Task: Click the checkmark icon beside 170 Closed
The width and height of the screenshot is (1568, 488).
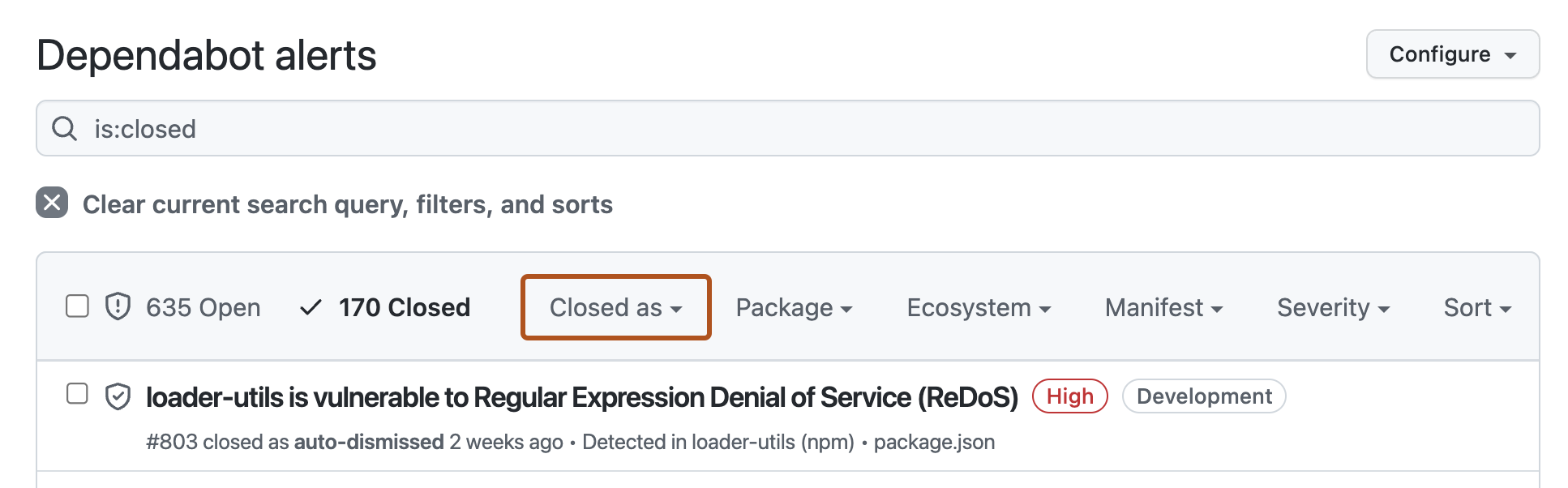Action: point(311,307)
